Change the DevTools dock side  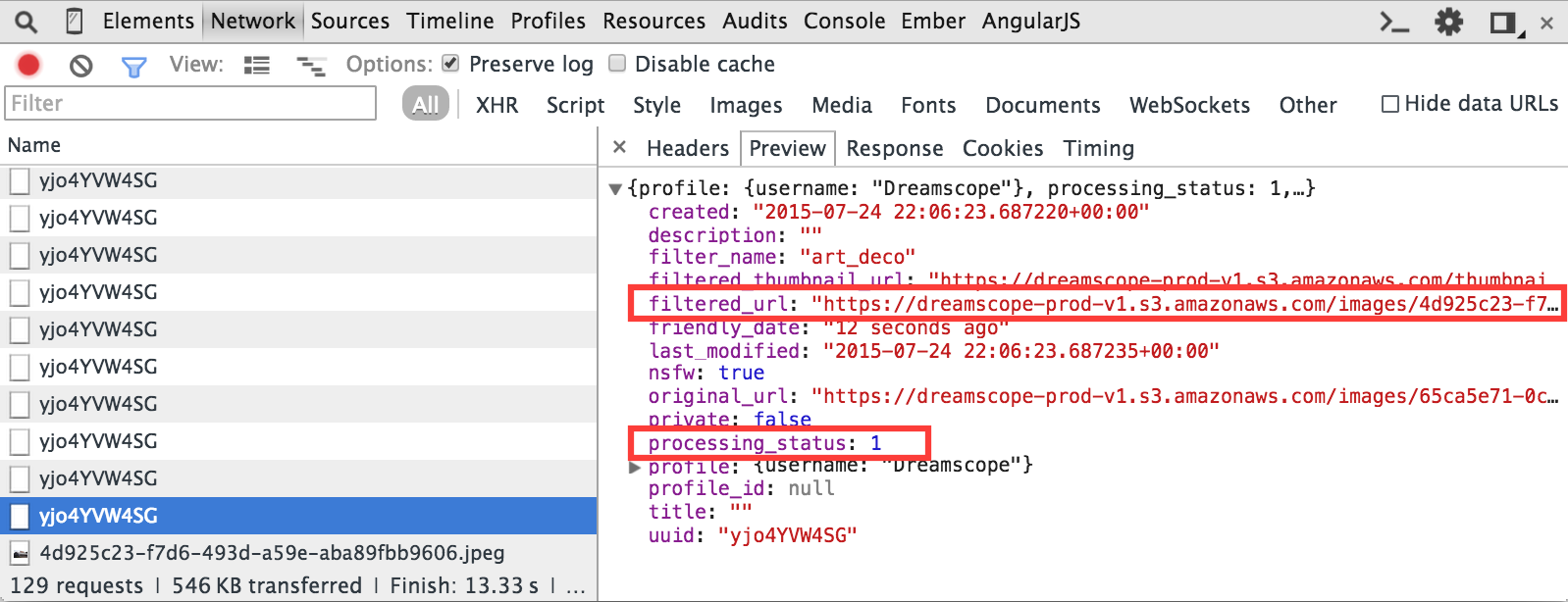pos(1503,23)
